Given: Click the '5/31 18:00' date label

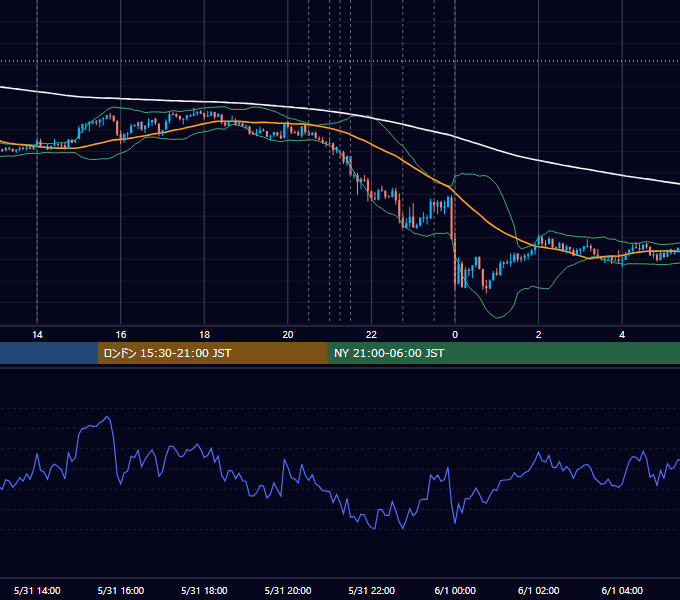Looking at the screenshot, I should pyautogui.click(x=204, y=590).
